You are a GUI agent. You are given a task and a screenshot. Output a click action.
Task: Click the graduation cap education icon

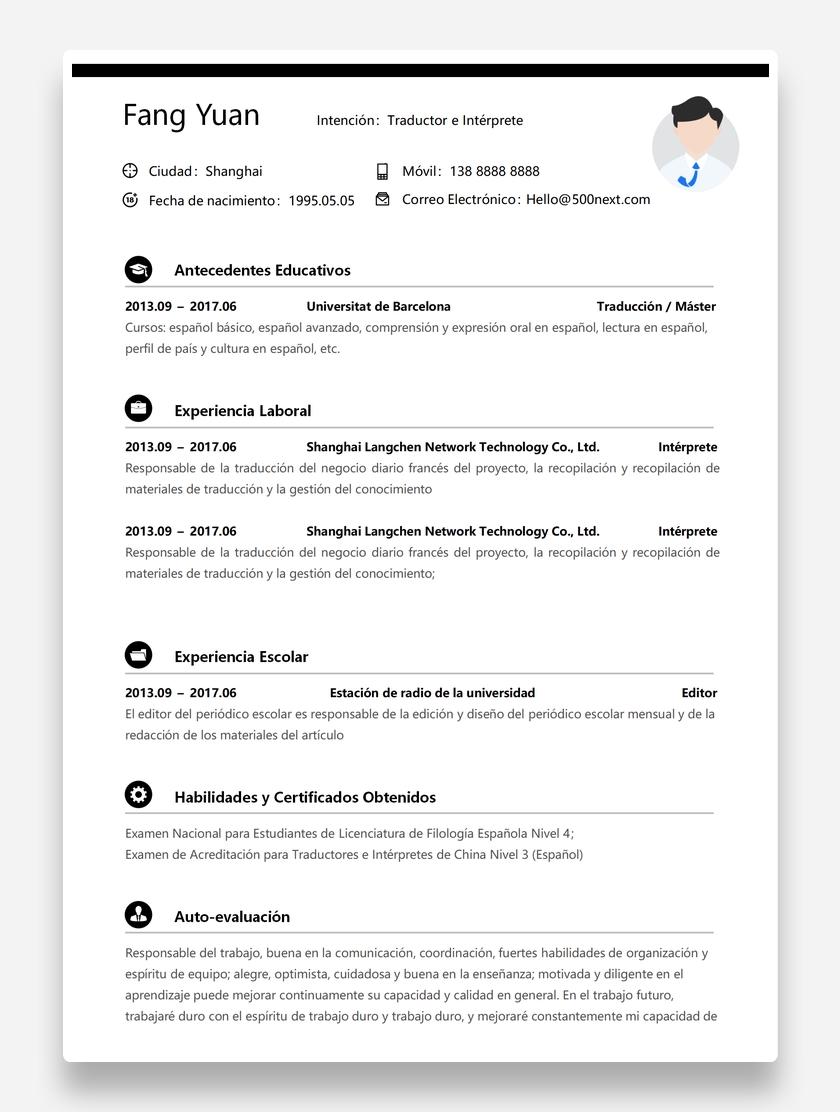(x=138, y=269)
